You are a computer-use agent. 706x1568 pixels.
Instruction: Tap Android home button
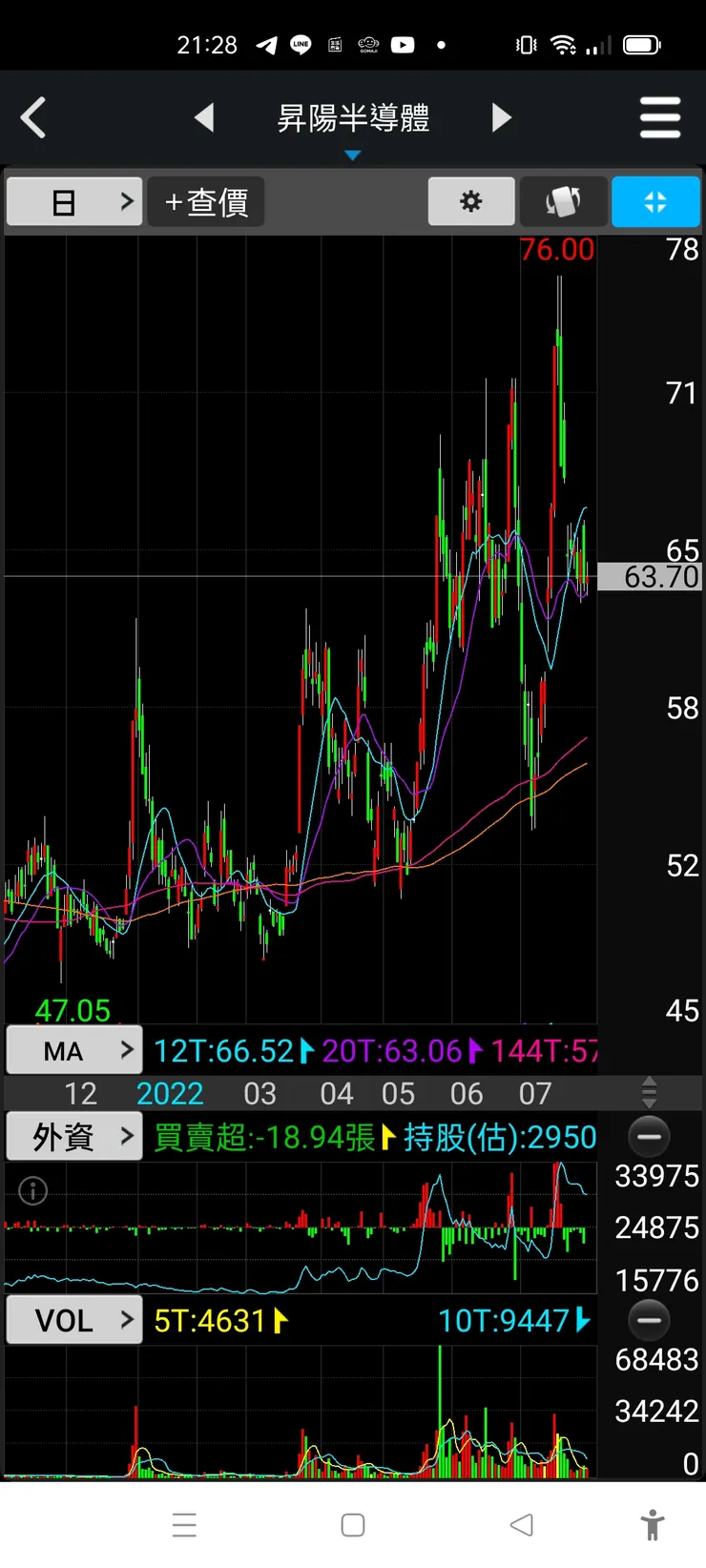(353, 1524)
